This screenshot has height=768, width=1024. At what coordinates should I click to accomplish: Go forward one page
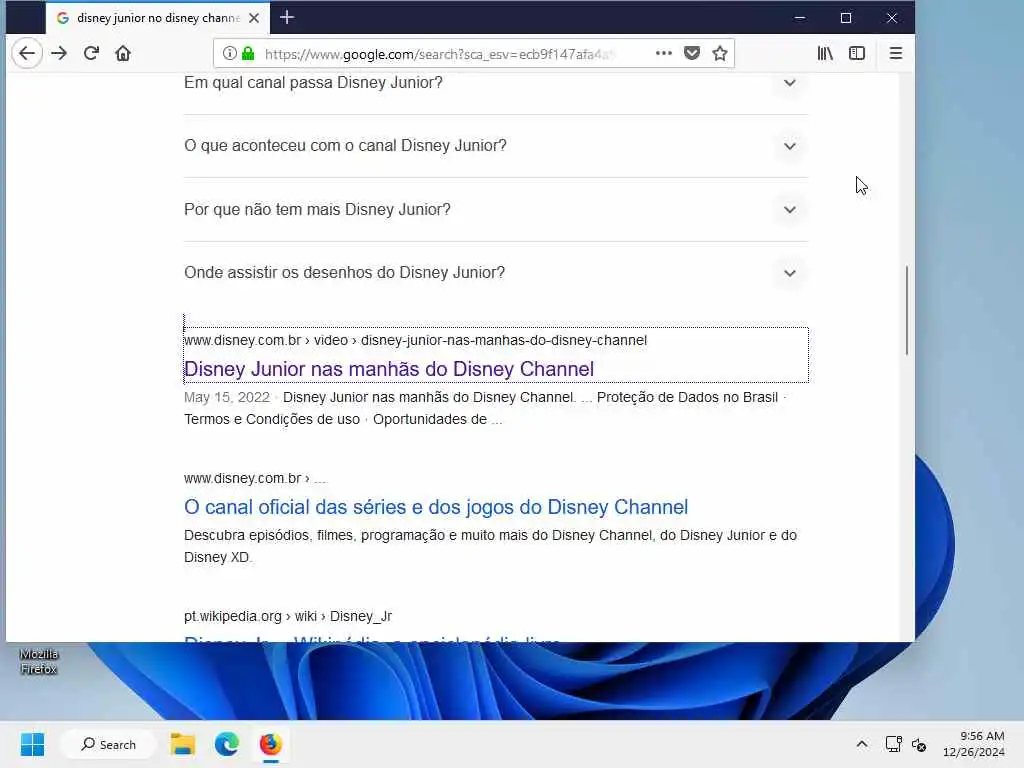pos(59,54)
